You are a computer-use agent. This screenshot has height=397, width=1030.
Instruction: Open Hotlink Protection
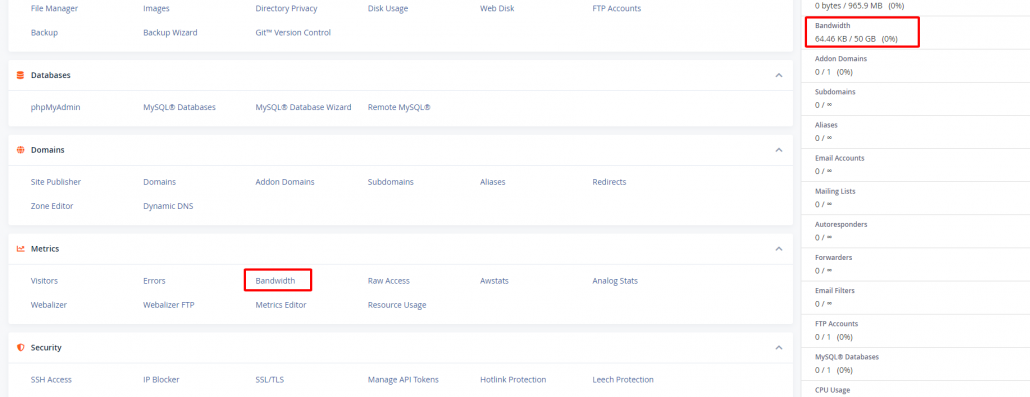[x=513, y=379]
